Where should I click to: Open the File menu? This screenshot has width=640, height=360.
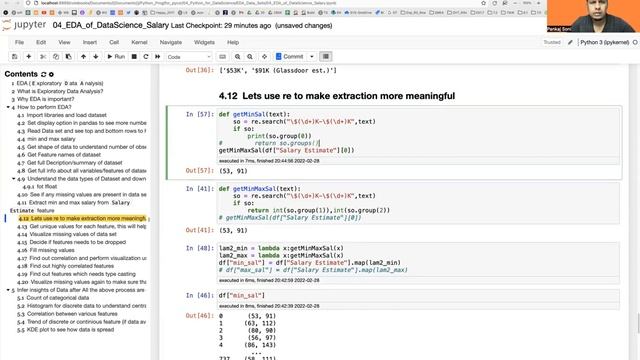19,42
